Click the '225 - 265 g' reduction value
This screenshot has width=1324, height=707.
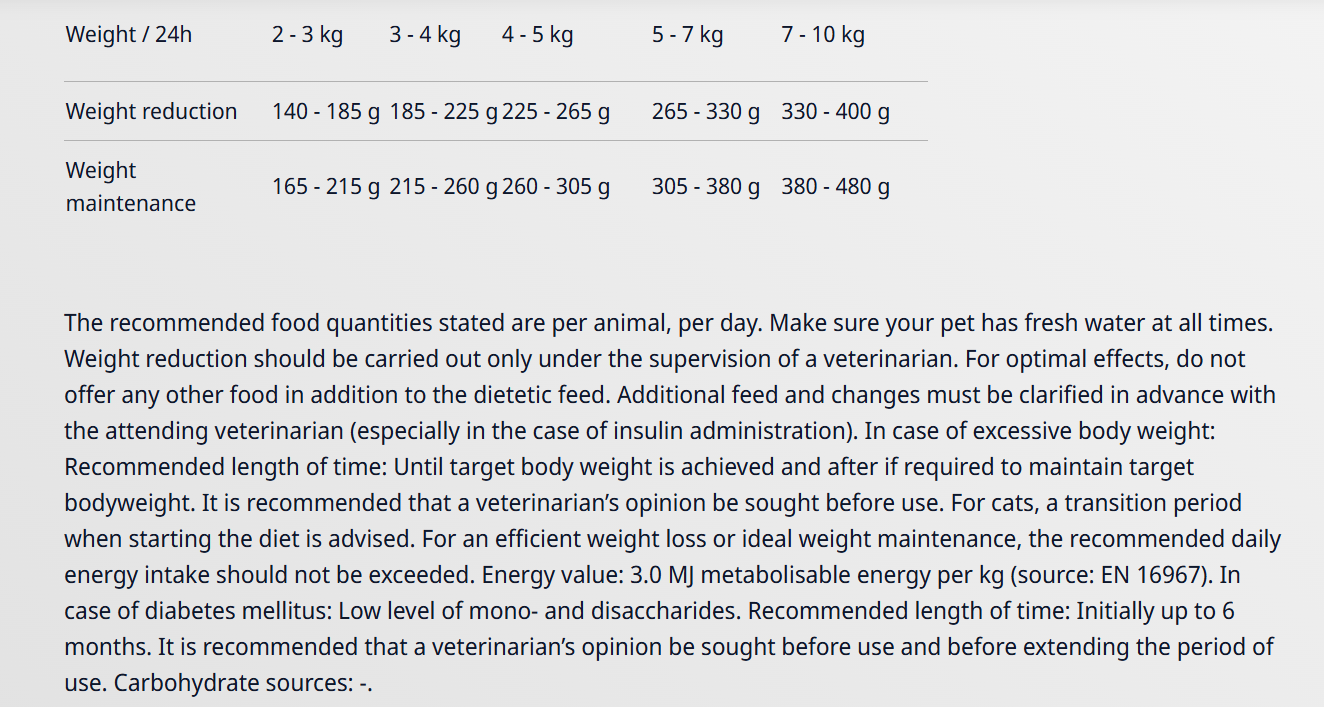pyautogui.click(x=556, y=111)
